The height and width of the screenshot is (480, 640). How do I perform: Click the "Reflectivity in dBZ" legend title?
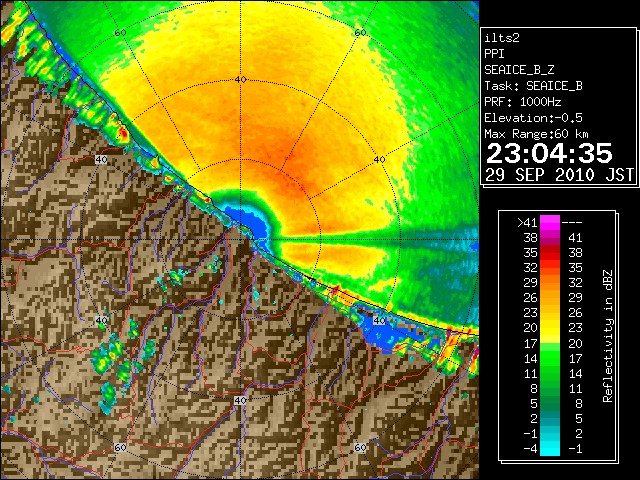[607, 336]
